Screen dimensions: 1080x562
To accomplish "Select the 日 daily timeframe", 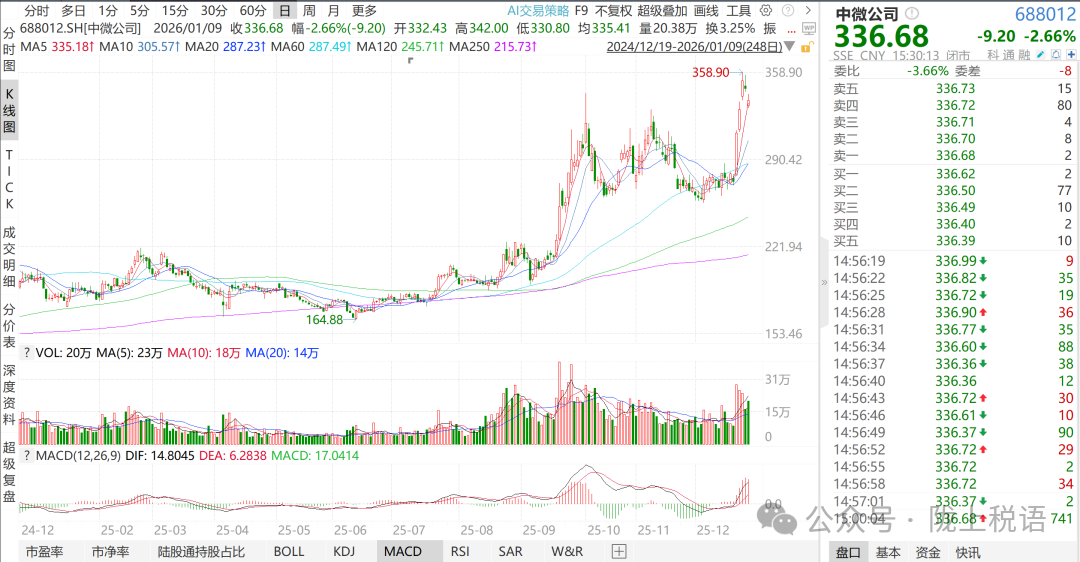I will pos(284,10).
